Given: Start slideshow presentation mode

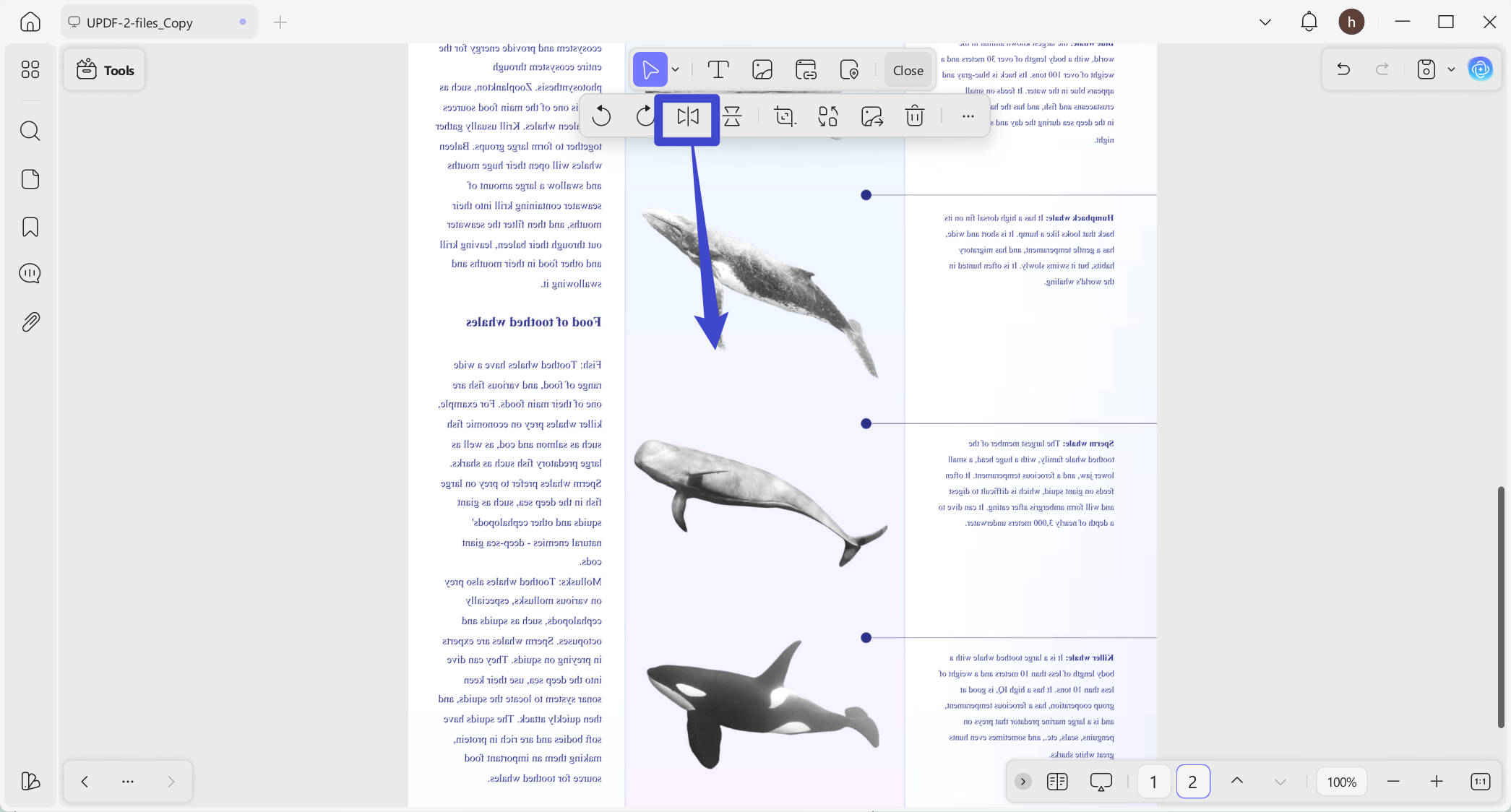Looking at the screenshot, I should tap(1101, 782).
